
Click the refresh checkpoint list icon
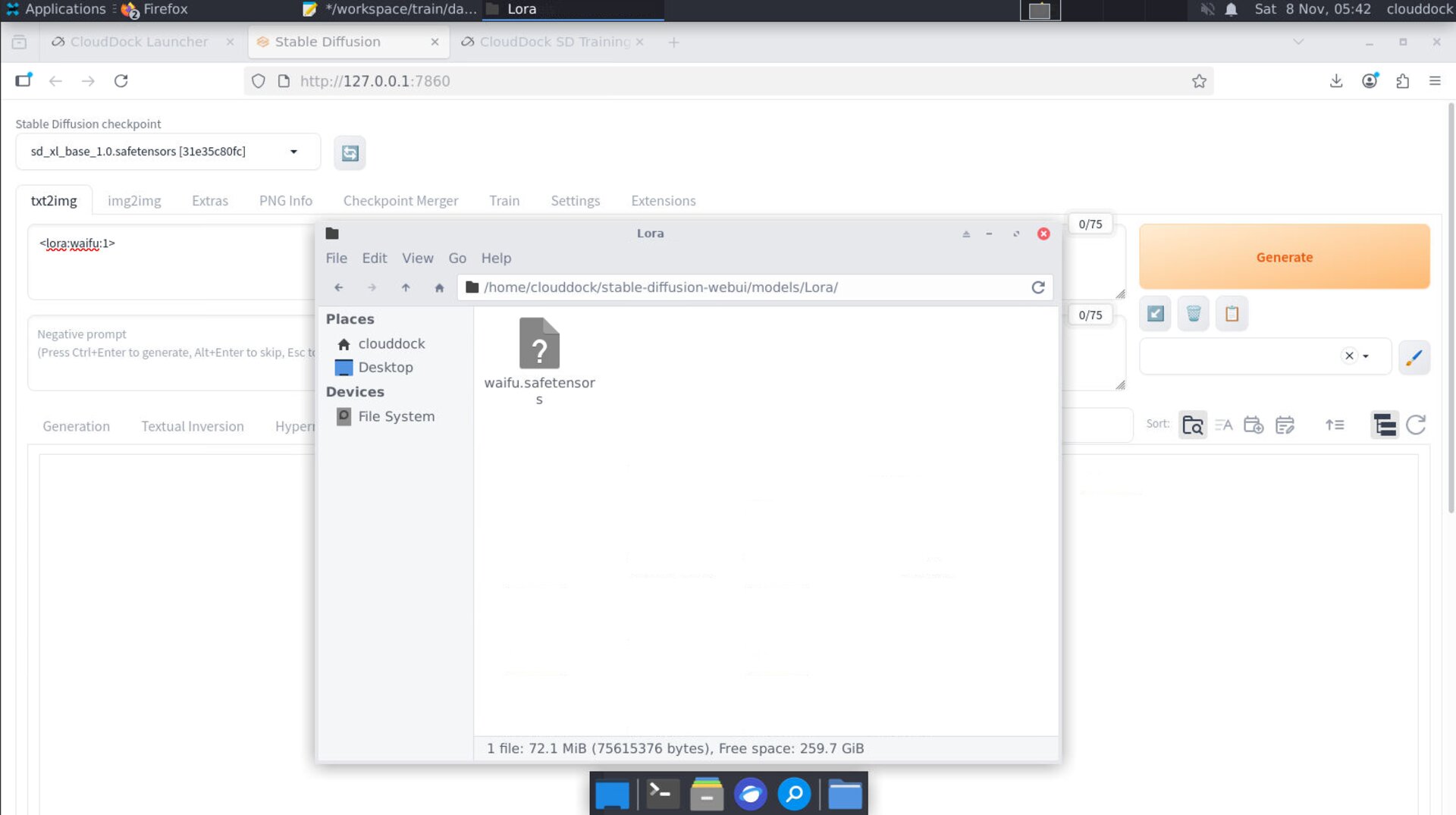[x=350, y=153]
